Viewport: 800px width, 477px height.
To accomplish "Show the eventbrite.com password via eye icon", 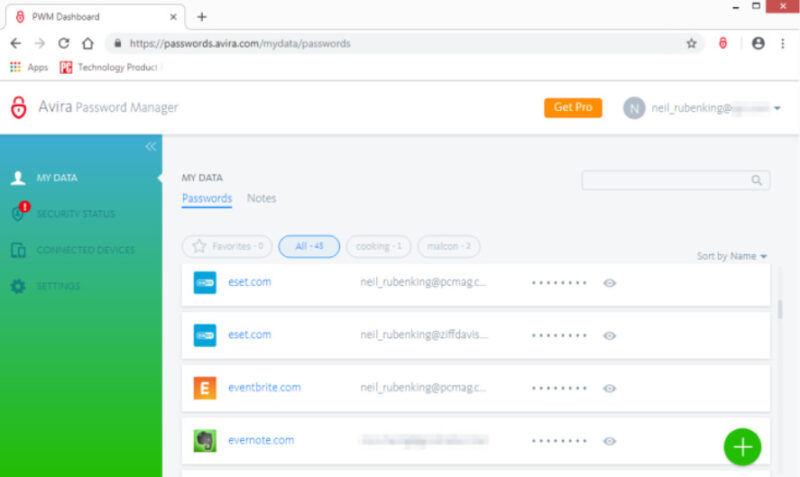I will click(x=610, y=388).
